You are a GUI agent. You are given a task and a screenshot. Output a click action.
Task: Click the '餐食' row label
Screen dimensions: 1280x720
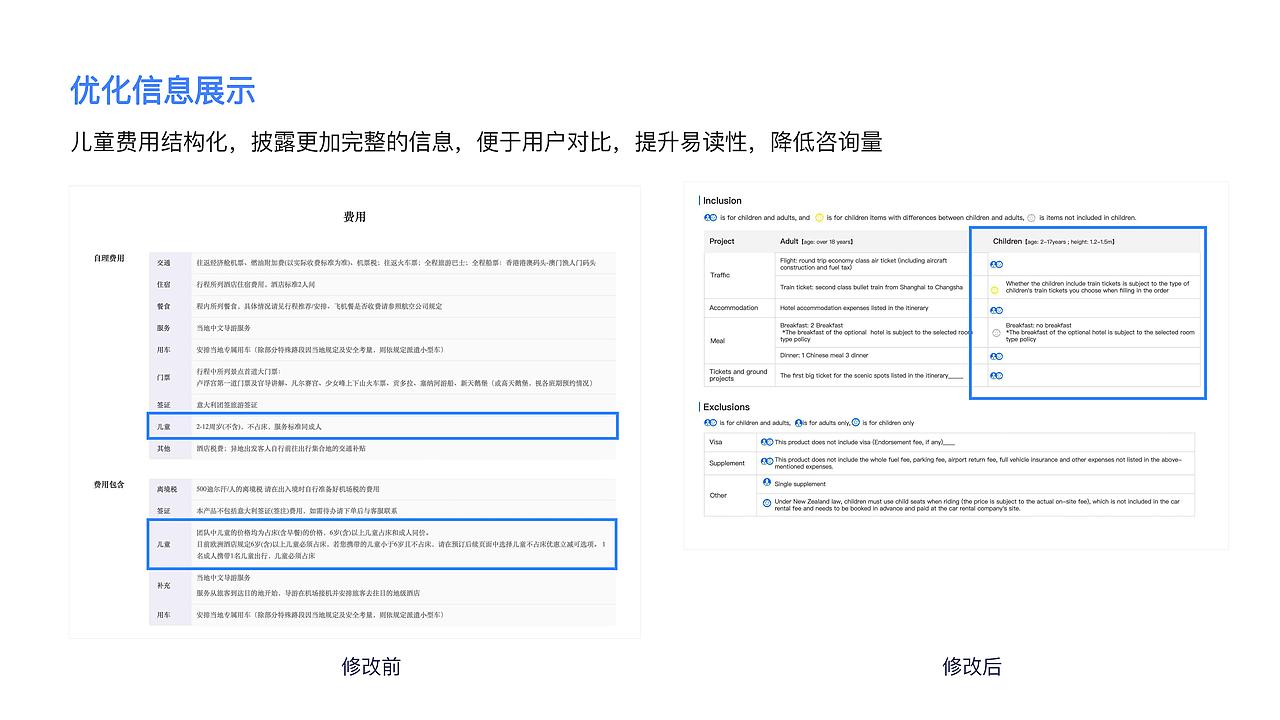click(x=163, y=307)
